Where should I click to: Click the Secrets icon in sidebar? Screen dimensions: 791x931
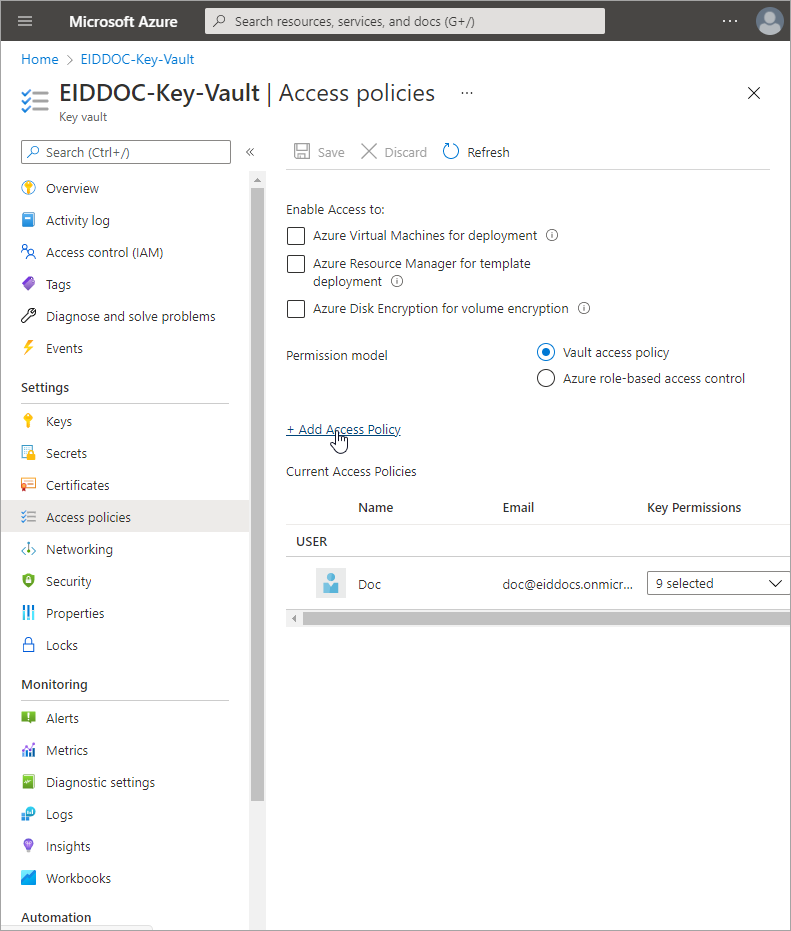click(x=29, y=453)
